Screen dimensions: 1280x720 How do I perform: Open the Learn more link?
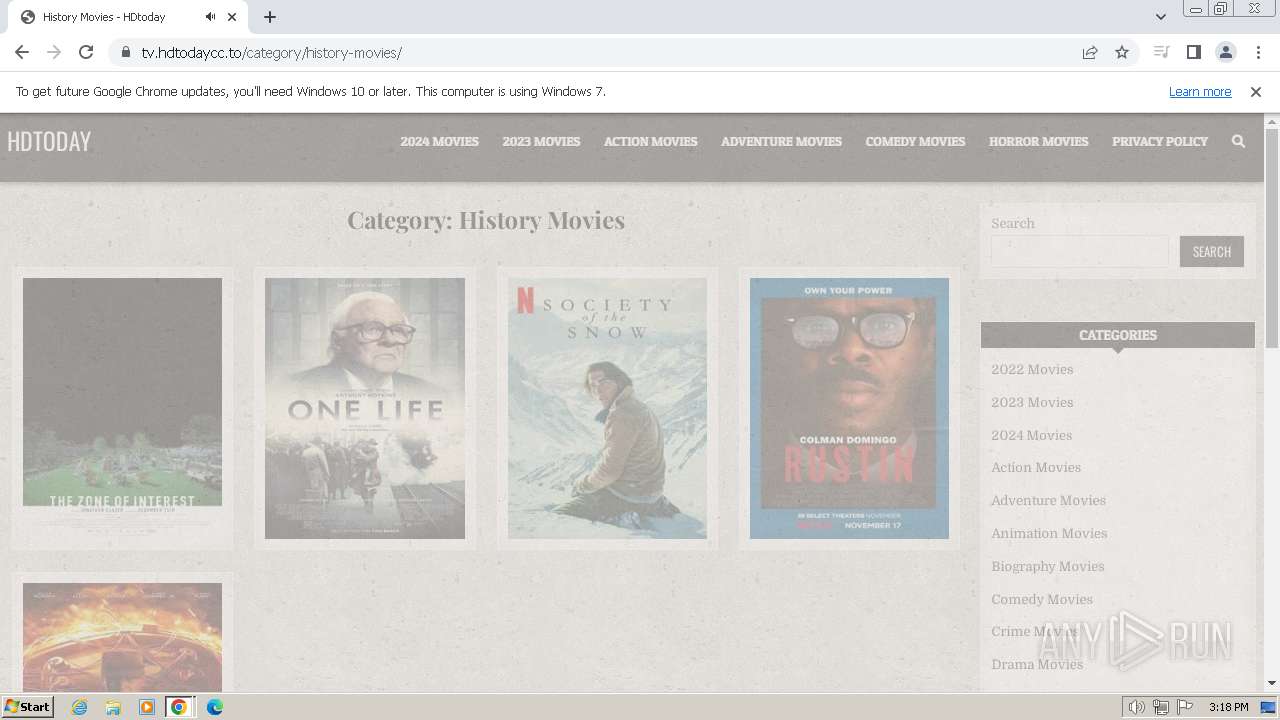(1200, 91)
